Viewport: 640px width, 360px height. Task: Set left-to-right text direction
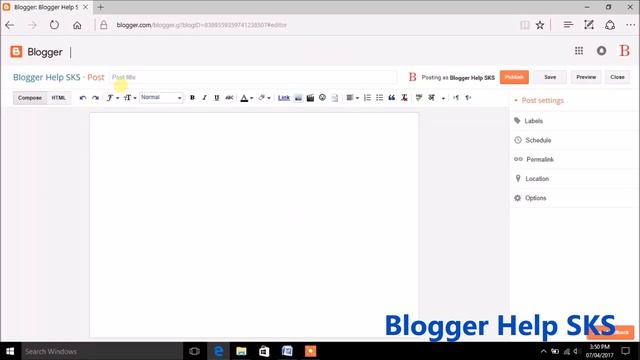(456, 98)
